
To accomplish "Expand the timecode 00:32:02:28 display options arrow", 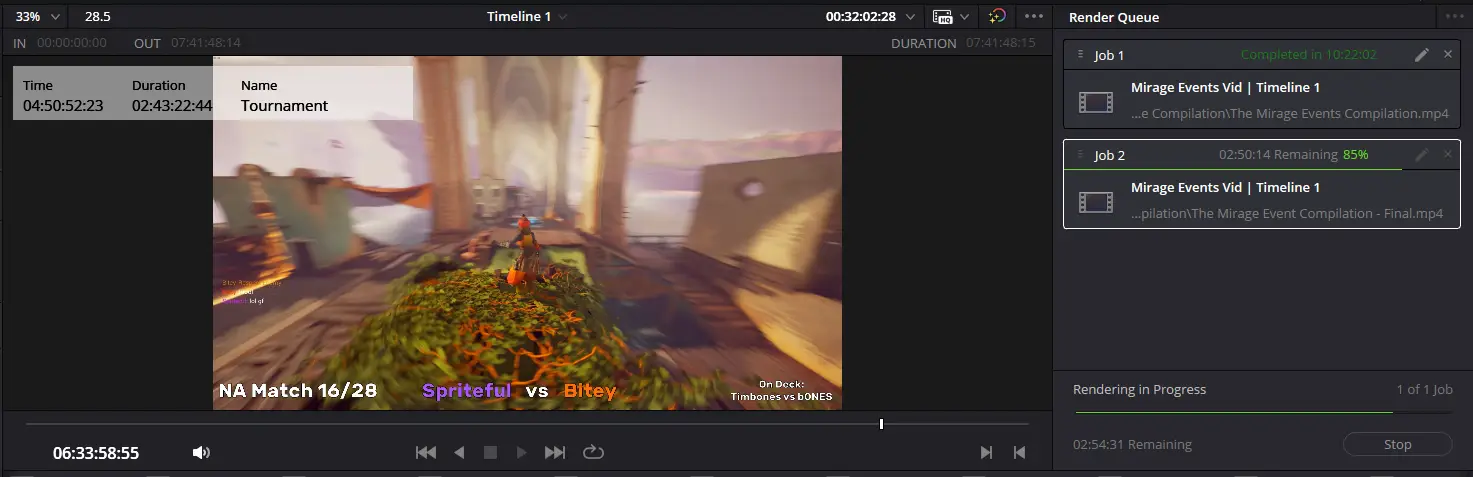I will (x=910, y=16).
